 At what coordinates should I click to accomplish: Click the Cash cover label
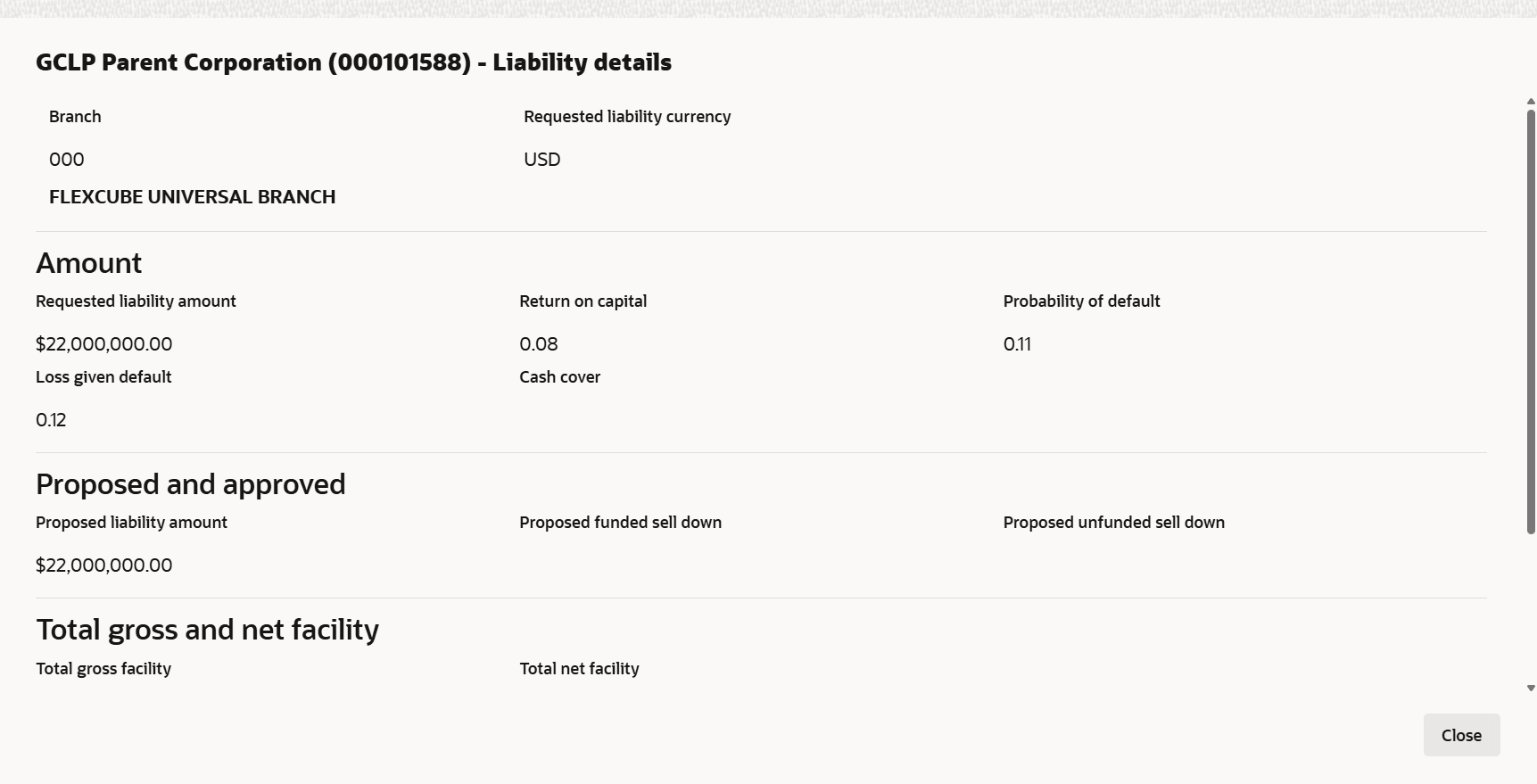coord(559,377)
